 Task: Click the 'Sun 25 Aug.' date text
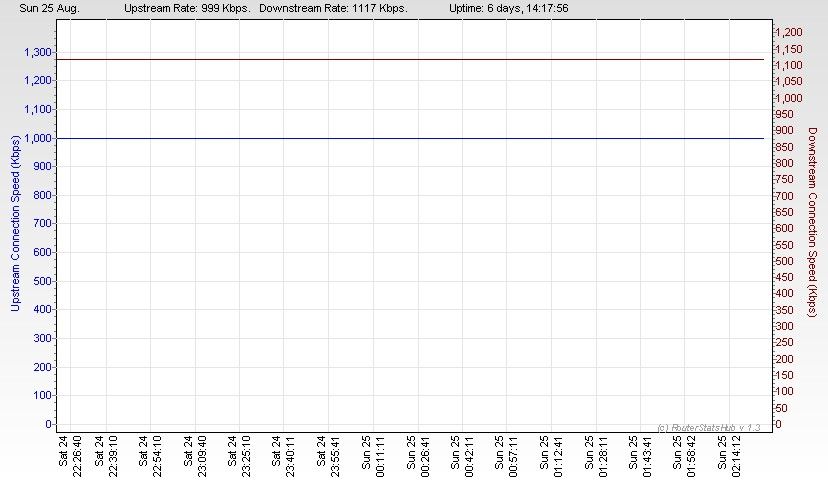tap(49, 8)
